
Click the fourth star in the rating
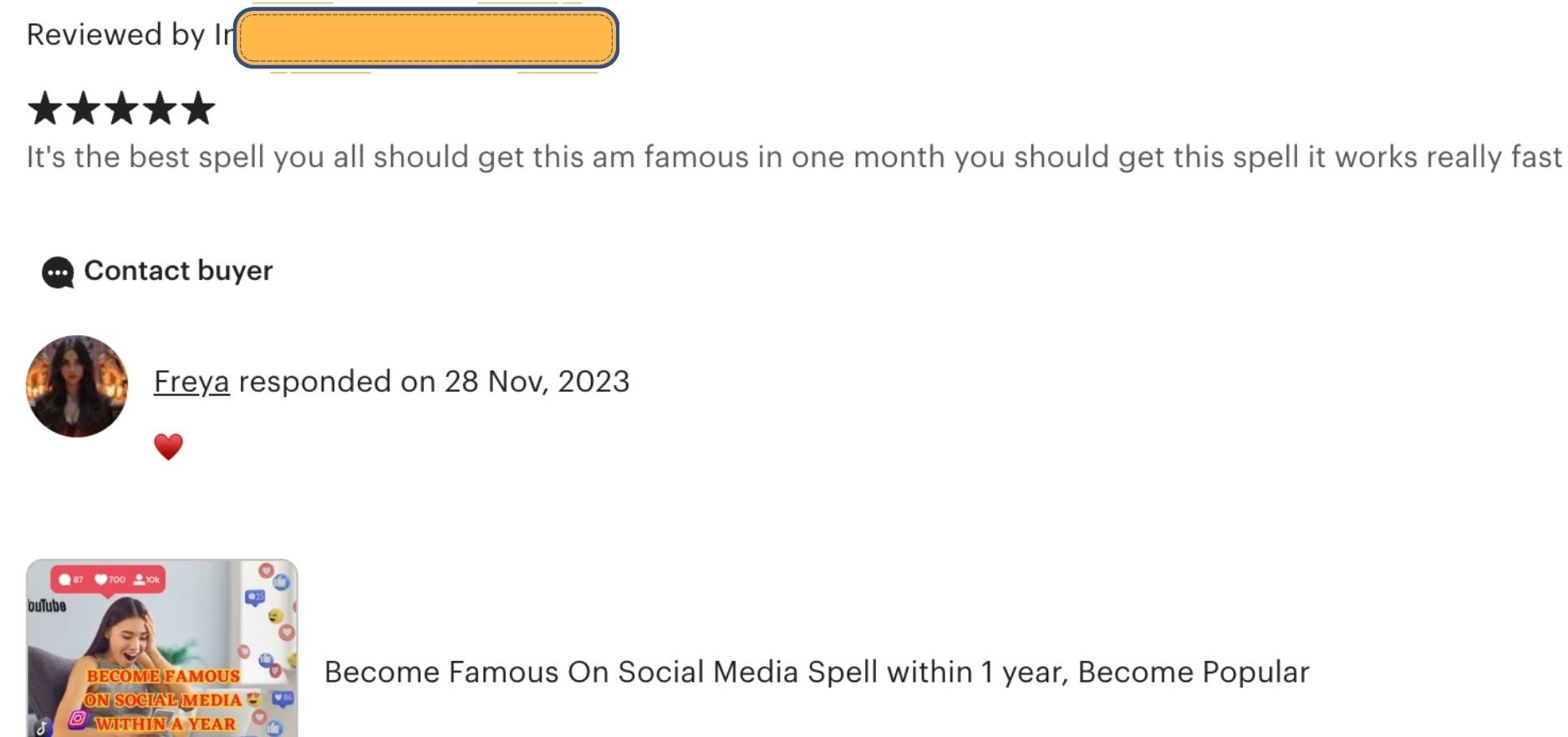[160, 109]
